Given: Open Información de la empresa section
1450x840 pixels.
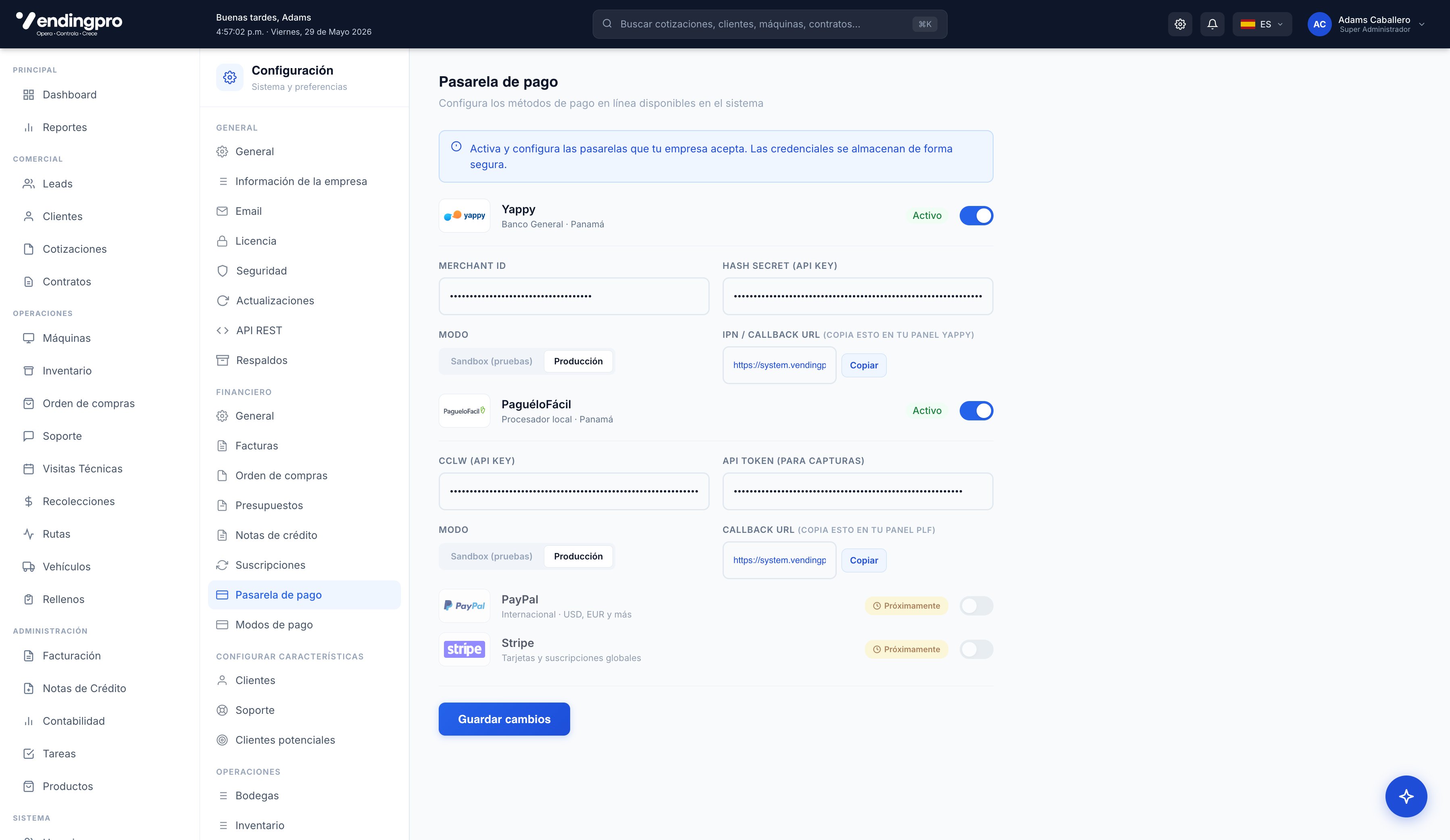Looking at the screenshot, I should (x=304, y=181).
